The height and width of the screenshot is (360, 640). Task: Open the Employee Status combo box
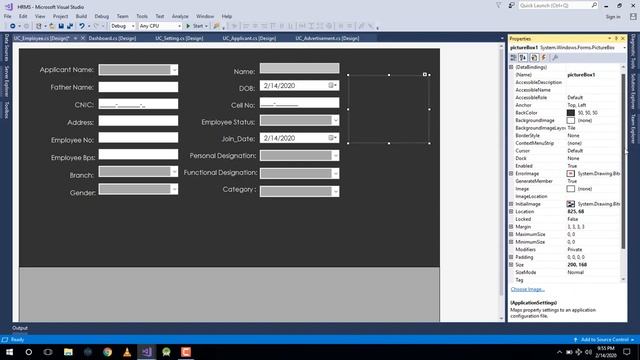pyautogui.click(x=335, y=120)
